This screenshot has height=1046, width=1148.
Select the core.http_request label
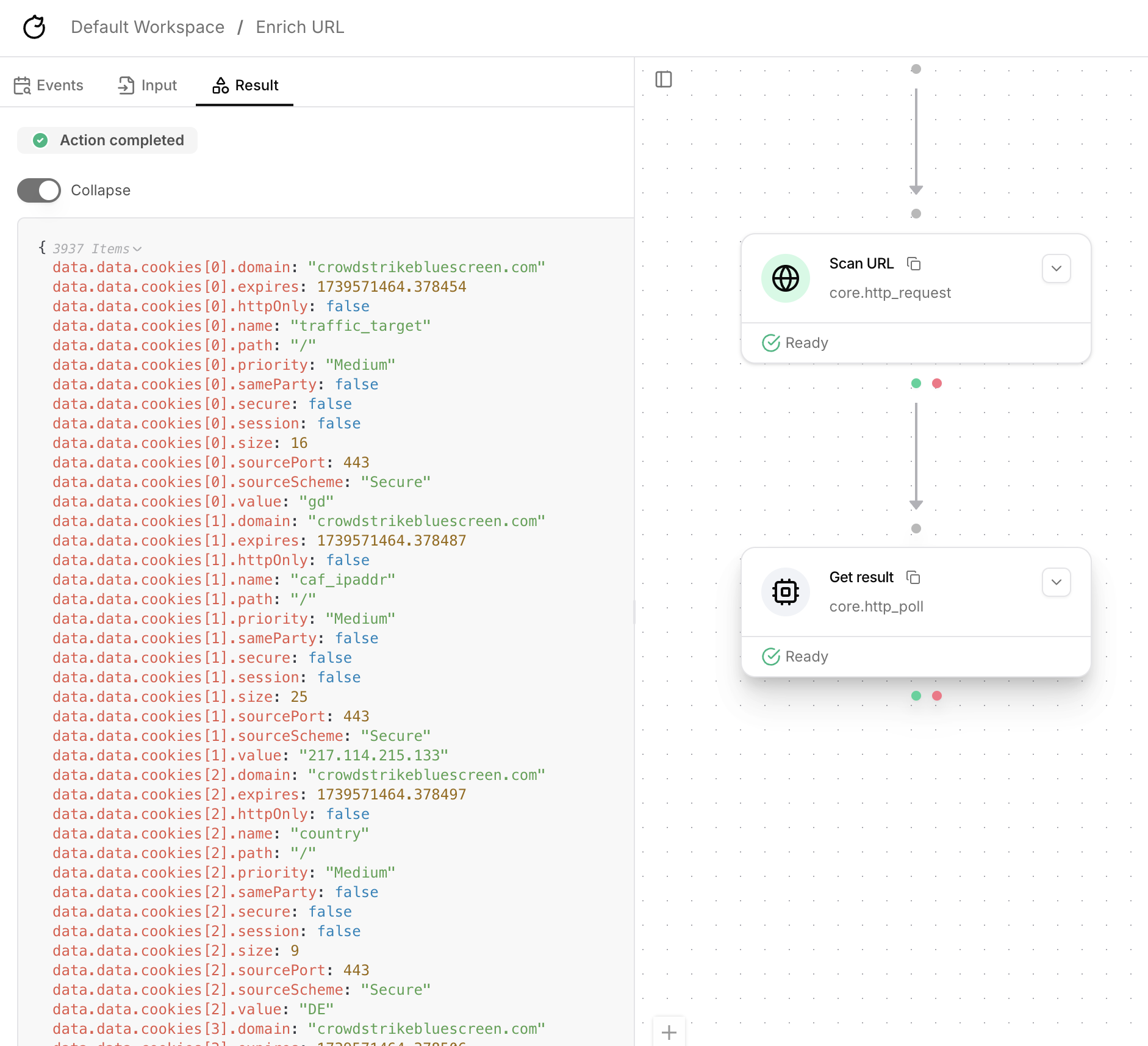pos(890,293)
